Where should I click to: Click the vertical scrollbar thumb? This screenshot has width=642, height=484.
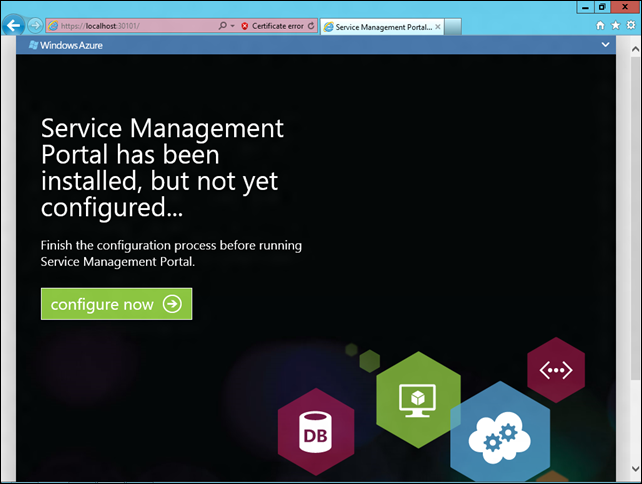click(x=635, y=218)
